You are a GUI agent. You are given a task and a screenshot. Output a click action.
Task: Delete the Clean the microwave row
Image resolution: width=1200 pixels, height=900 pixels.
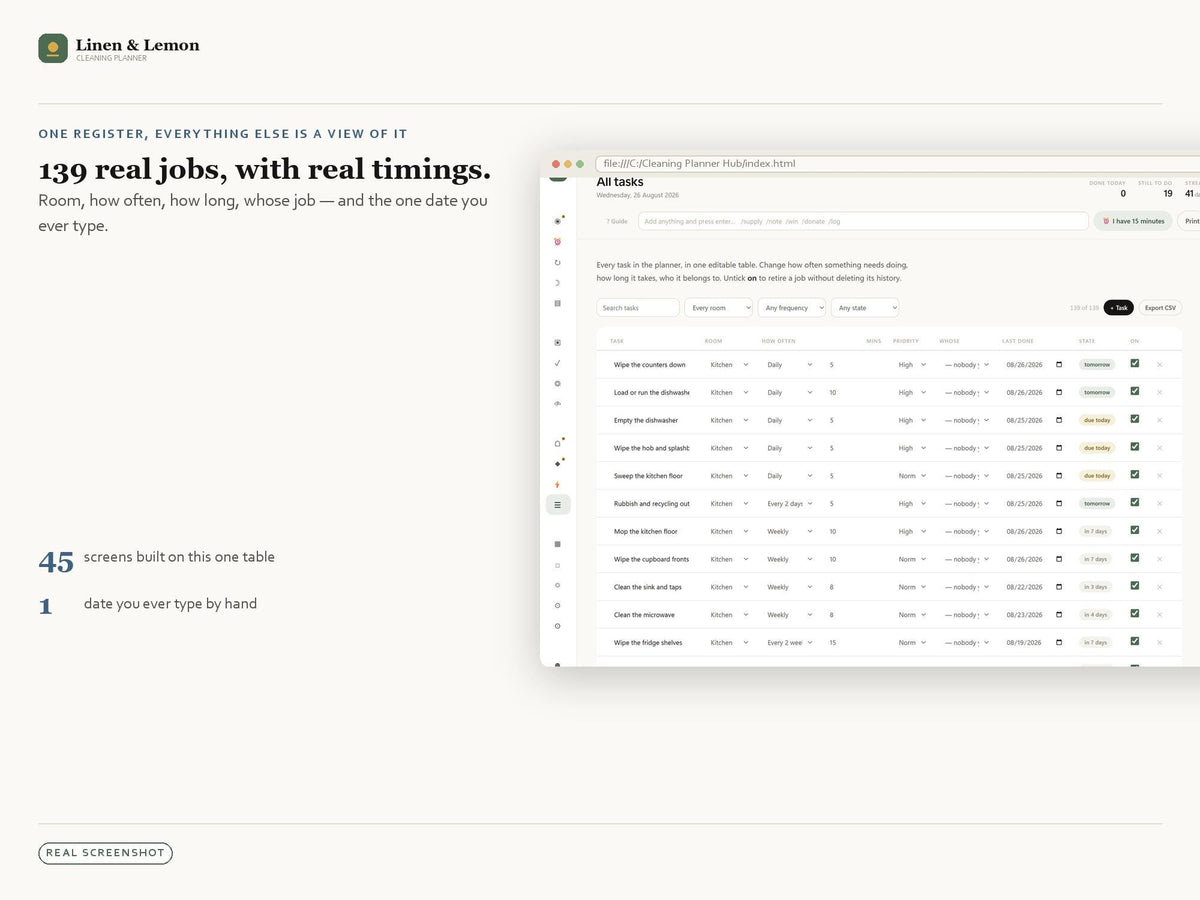pos(1159,615)
